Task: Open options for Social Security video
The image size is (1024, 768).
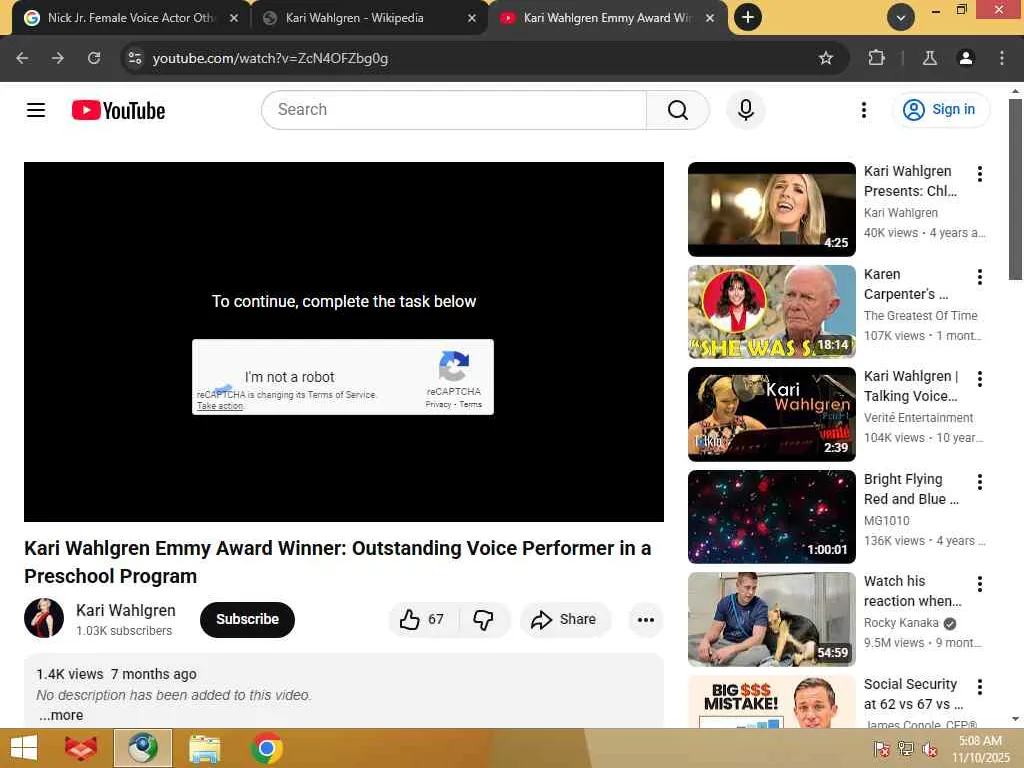Action: coord(980,687)
